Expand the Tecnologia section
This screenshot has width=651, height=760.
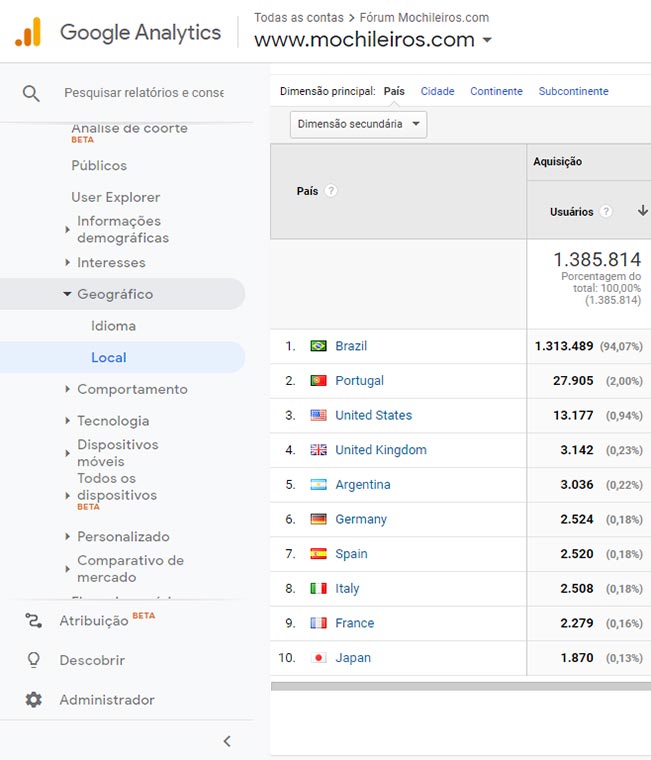[67, 421]
